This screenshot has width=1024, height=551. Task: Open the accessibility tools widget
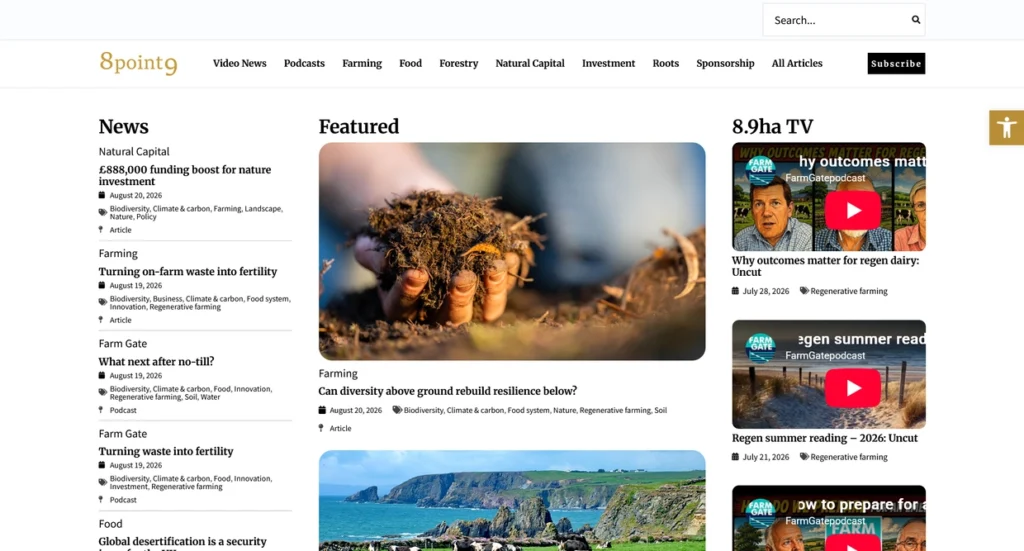1006,127
